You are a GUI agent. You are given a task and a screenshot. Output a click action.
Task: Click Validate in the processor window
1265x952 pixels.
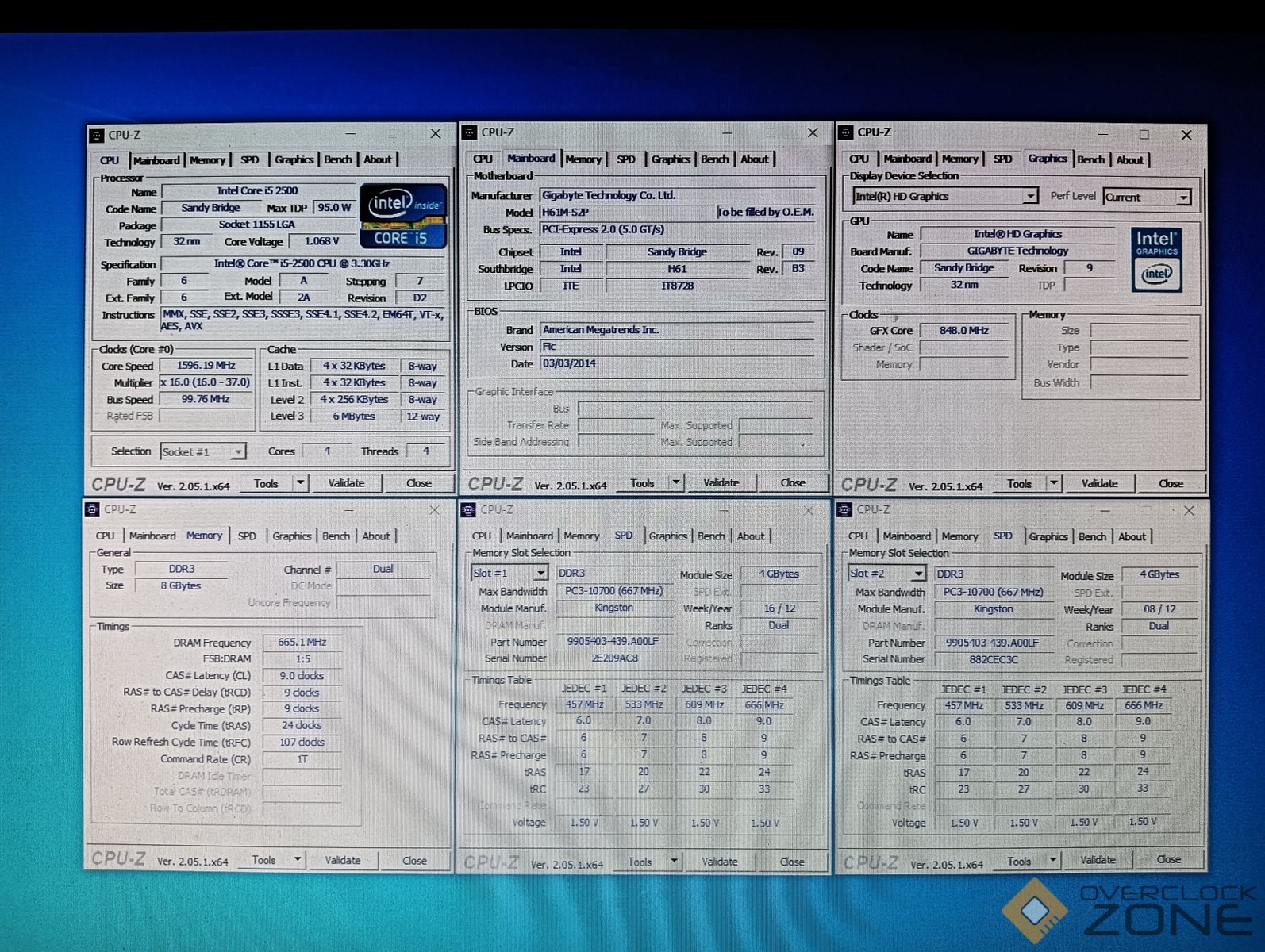point(346,482)
